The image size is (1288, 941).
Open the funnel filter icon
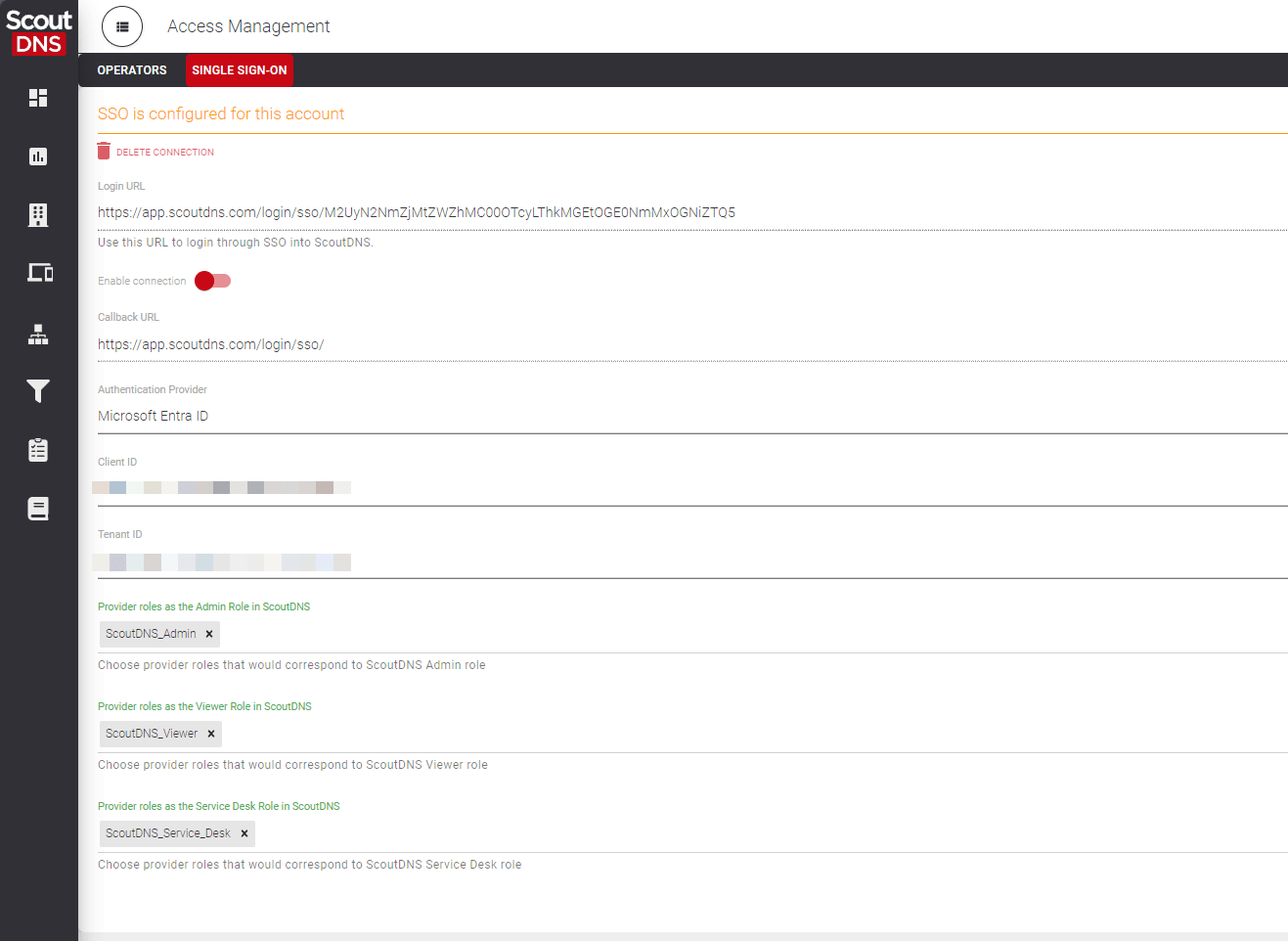click(38, 391)
